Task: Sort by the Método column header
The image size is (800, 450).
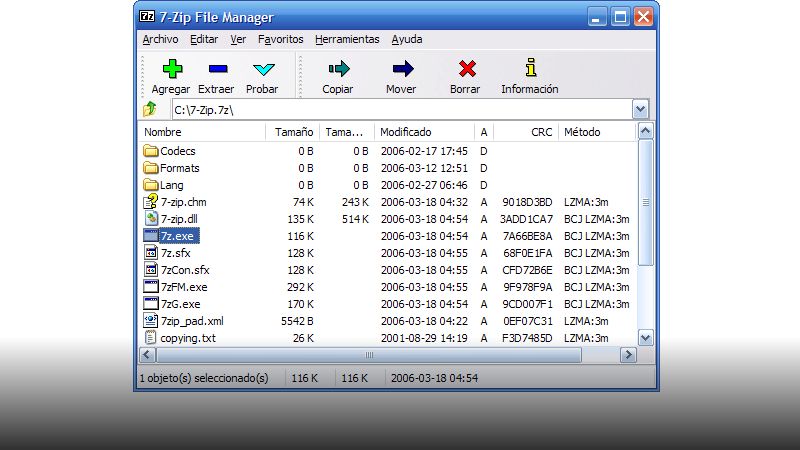Action: [x=597, y=132]
